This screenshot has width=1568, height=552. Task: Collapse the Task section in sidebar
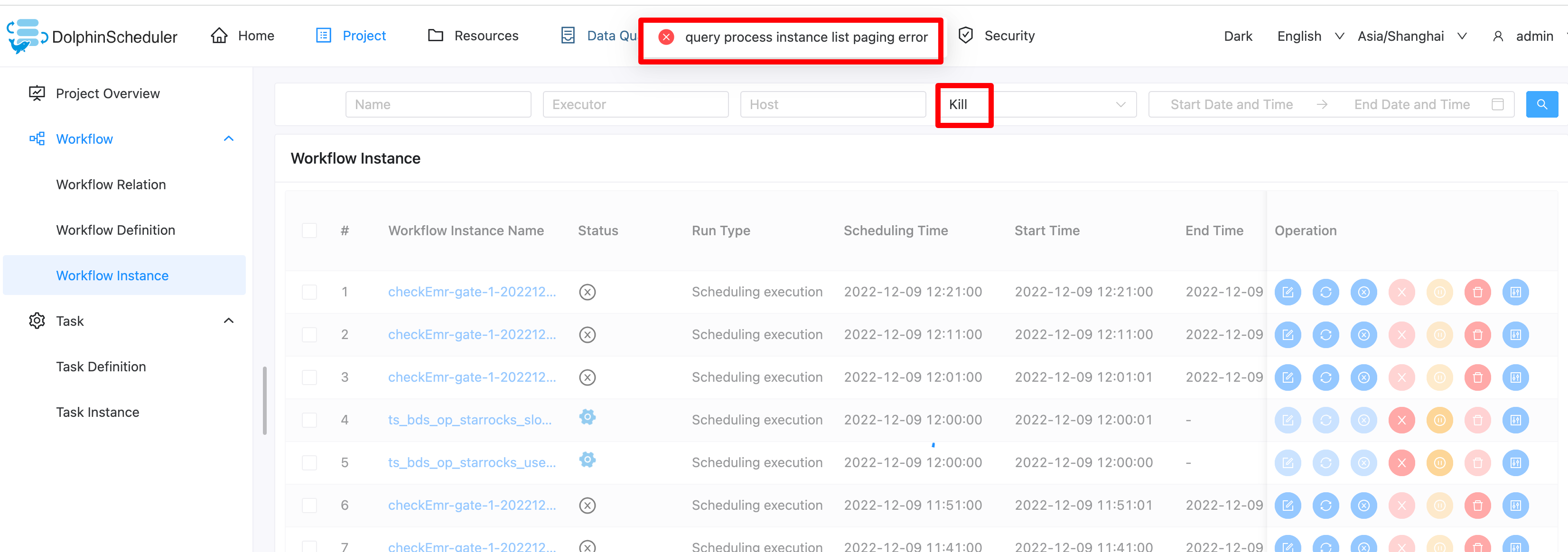(x=228, y=321)
